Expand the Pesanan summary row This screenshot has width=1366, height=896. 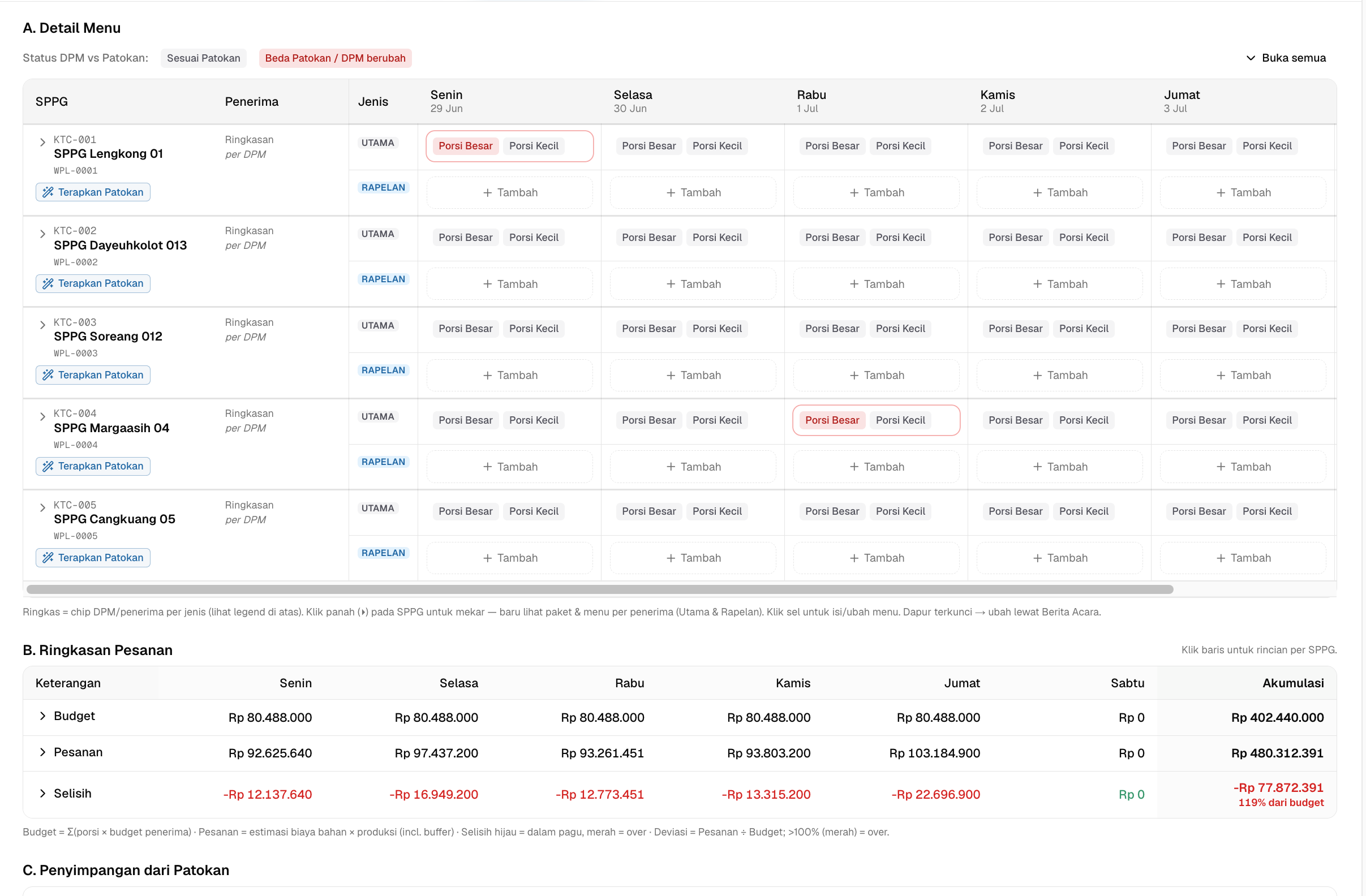coord(42,752)
